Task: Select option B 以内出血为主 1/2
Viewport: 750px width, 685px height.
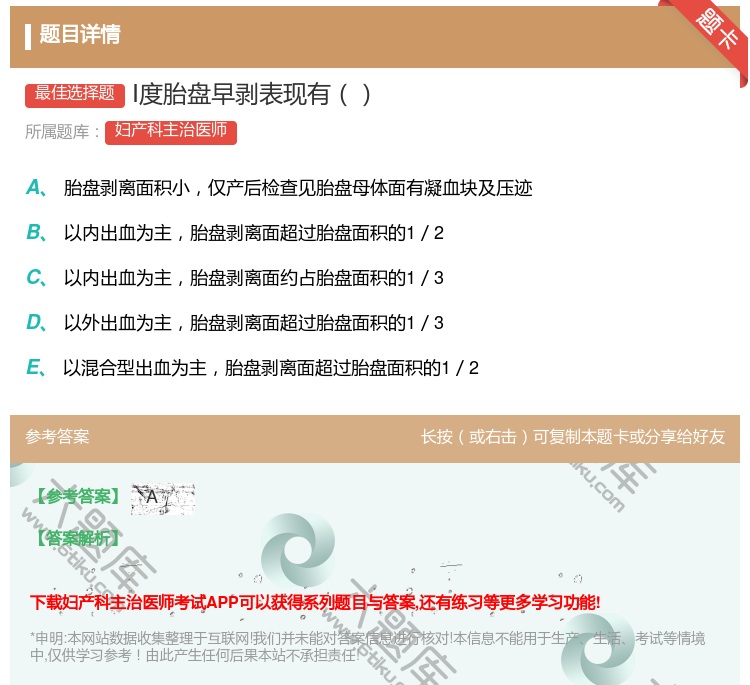Action: click(235, 233)
